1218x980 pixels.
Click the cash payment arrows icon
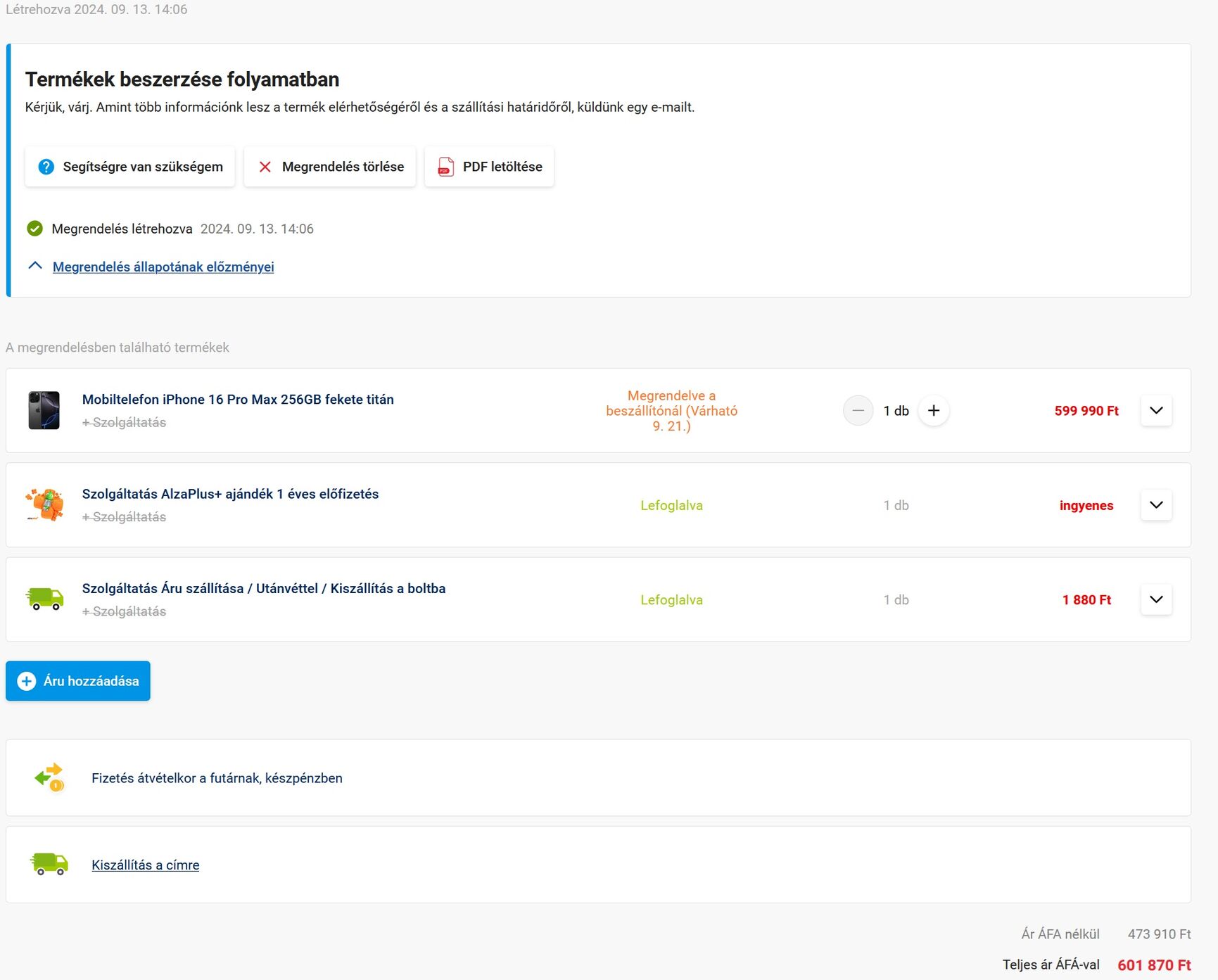49,777
